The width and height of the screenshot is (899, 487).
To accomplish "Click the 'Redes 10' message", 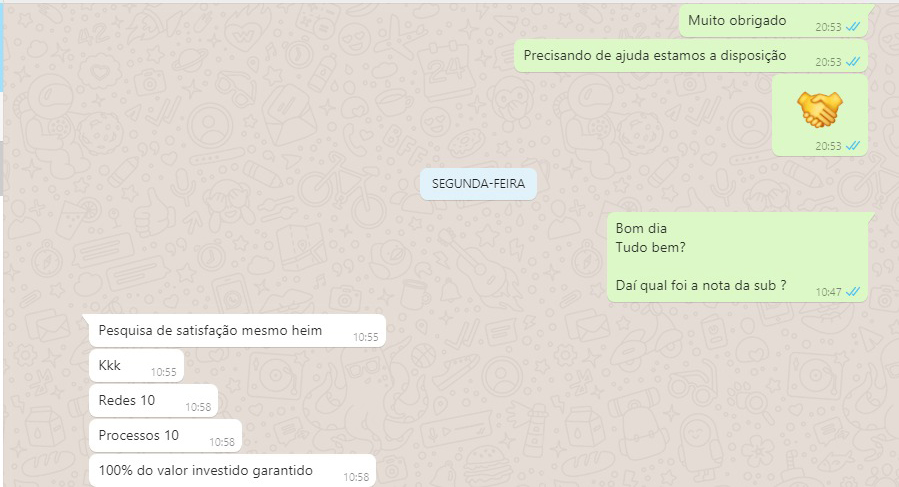I will tap(154, 400).
